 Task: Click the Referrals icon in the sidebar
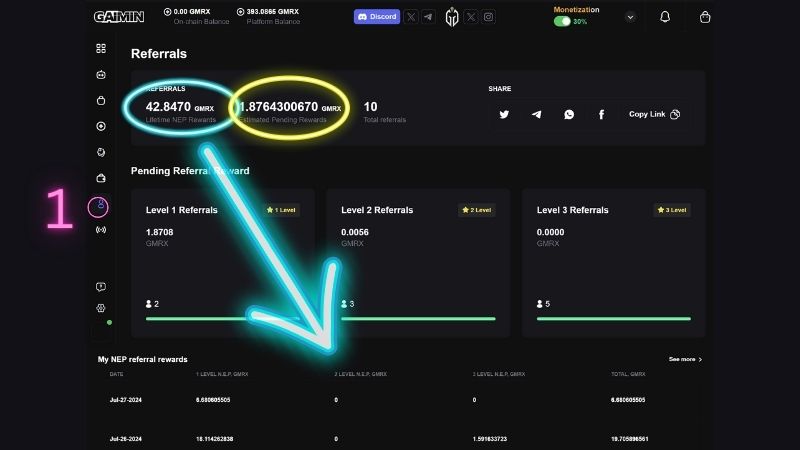[x=101, y=205]
